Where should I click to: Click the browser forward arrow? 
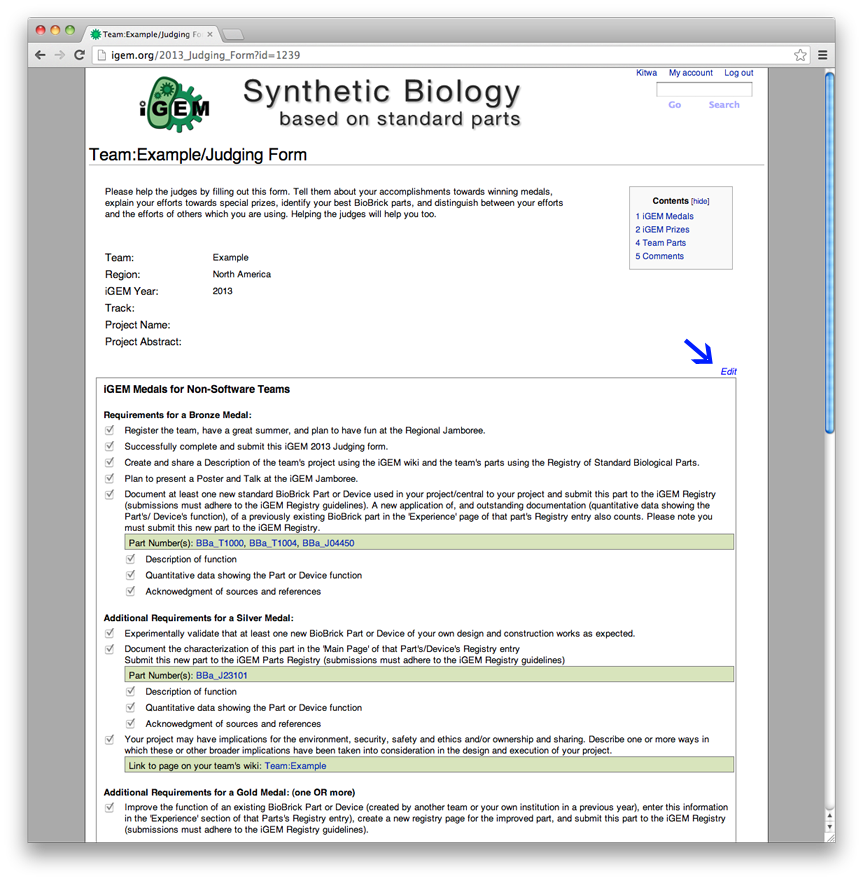(60, 55)
